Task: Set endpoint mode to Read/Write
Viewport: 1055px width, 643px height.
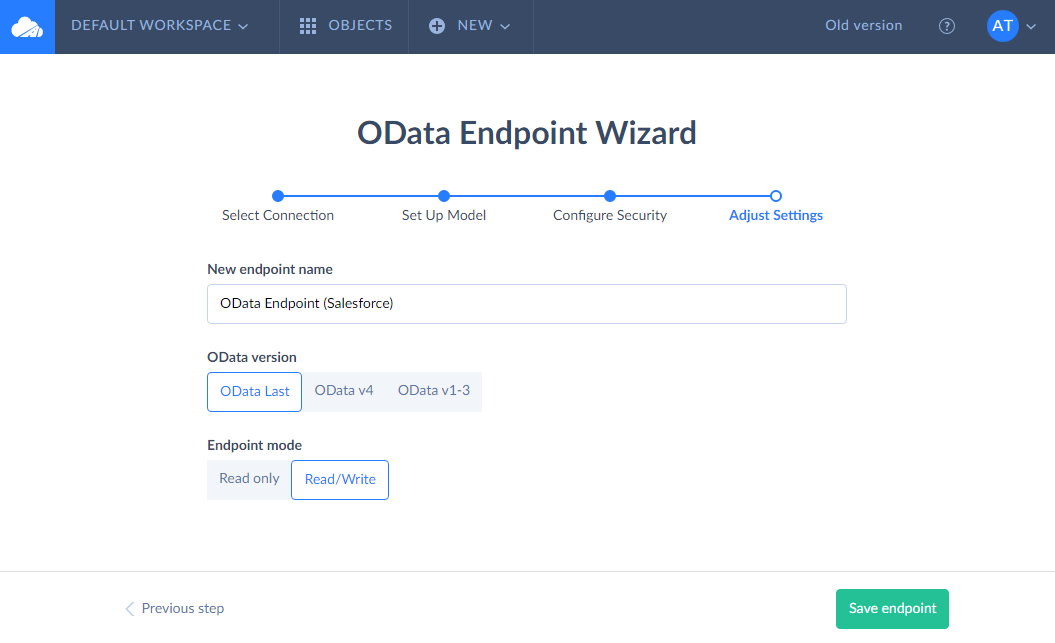Action: point(340,480)
